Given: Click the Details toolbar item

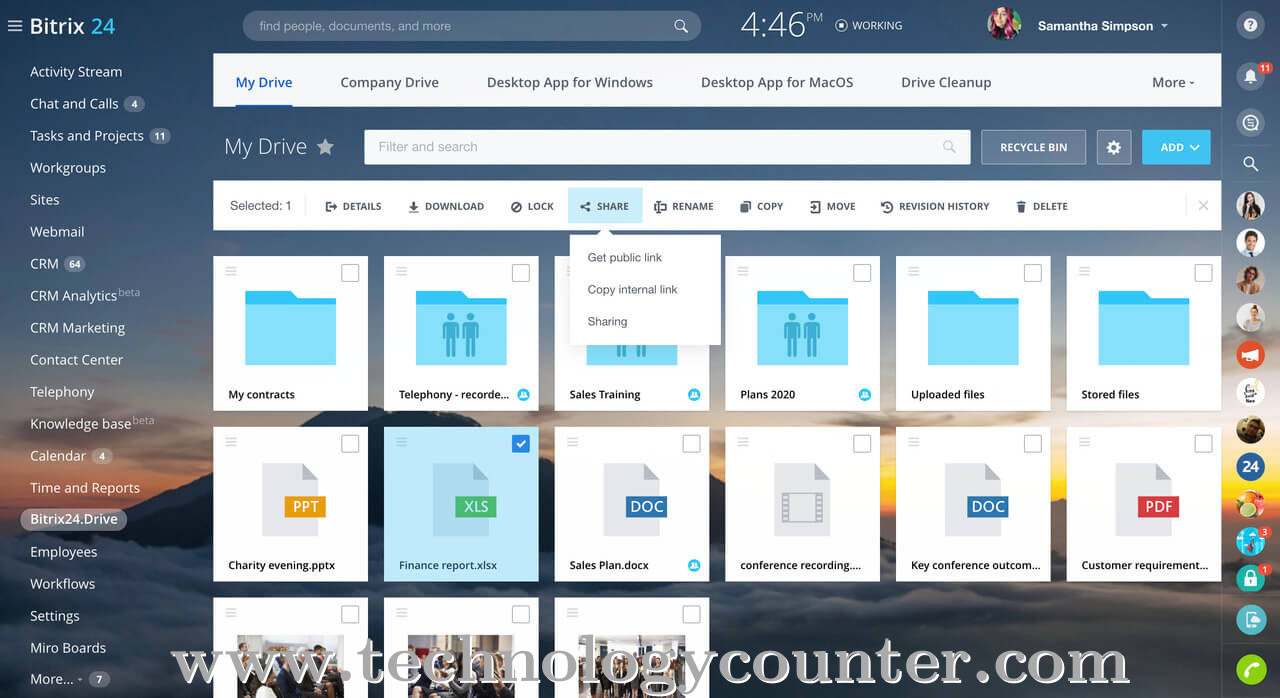Looking at the screenshot, I should click(353, 206).
